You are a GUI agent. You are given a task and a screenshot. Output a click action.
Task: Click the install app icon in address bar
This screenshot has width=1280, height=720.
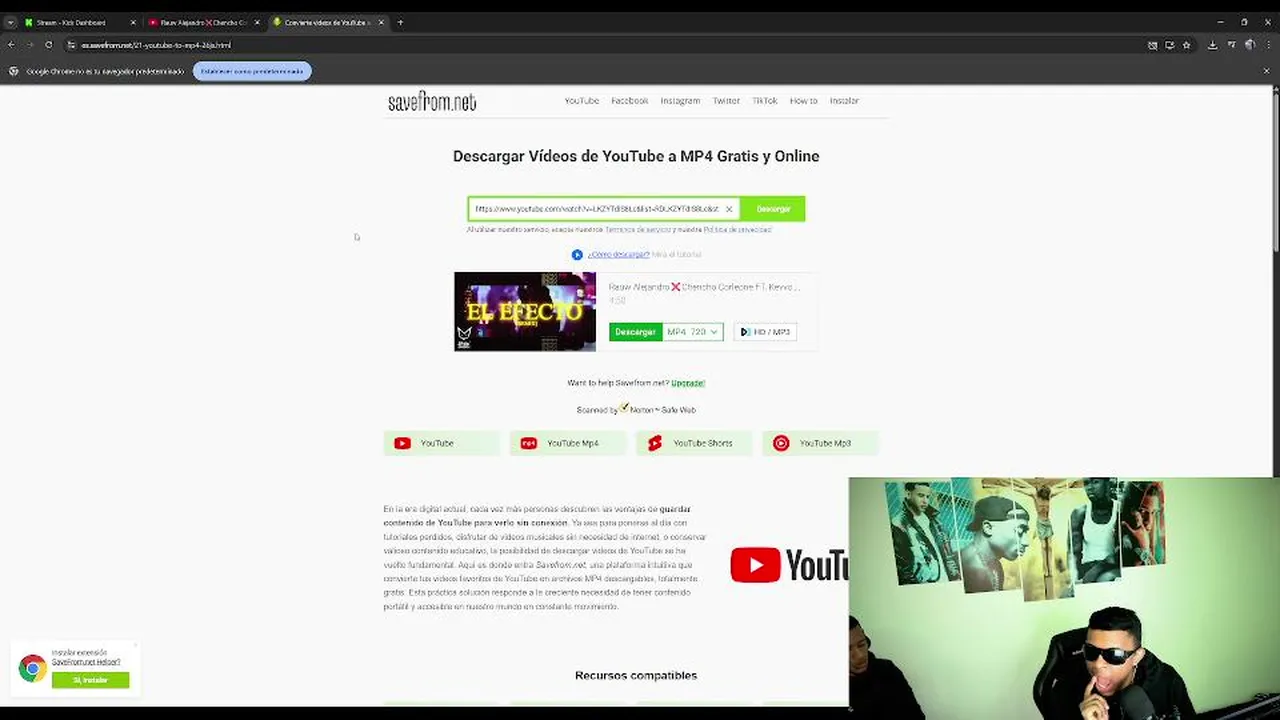1170,45
